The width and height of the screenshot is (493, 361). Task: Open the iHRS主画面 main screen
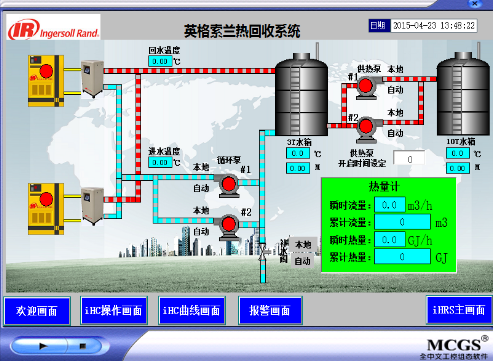click(459, 310)
